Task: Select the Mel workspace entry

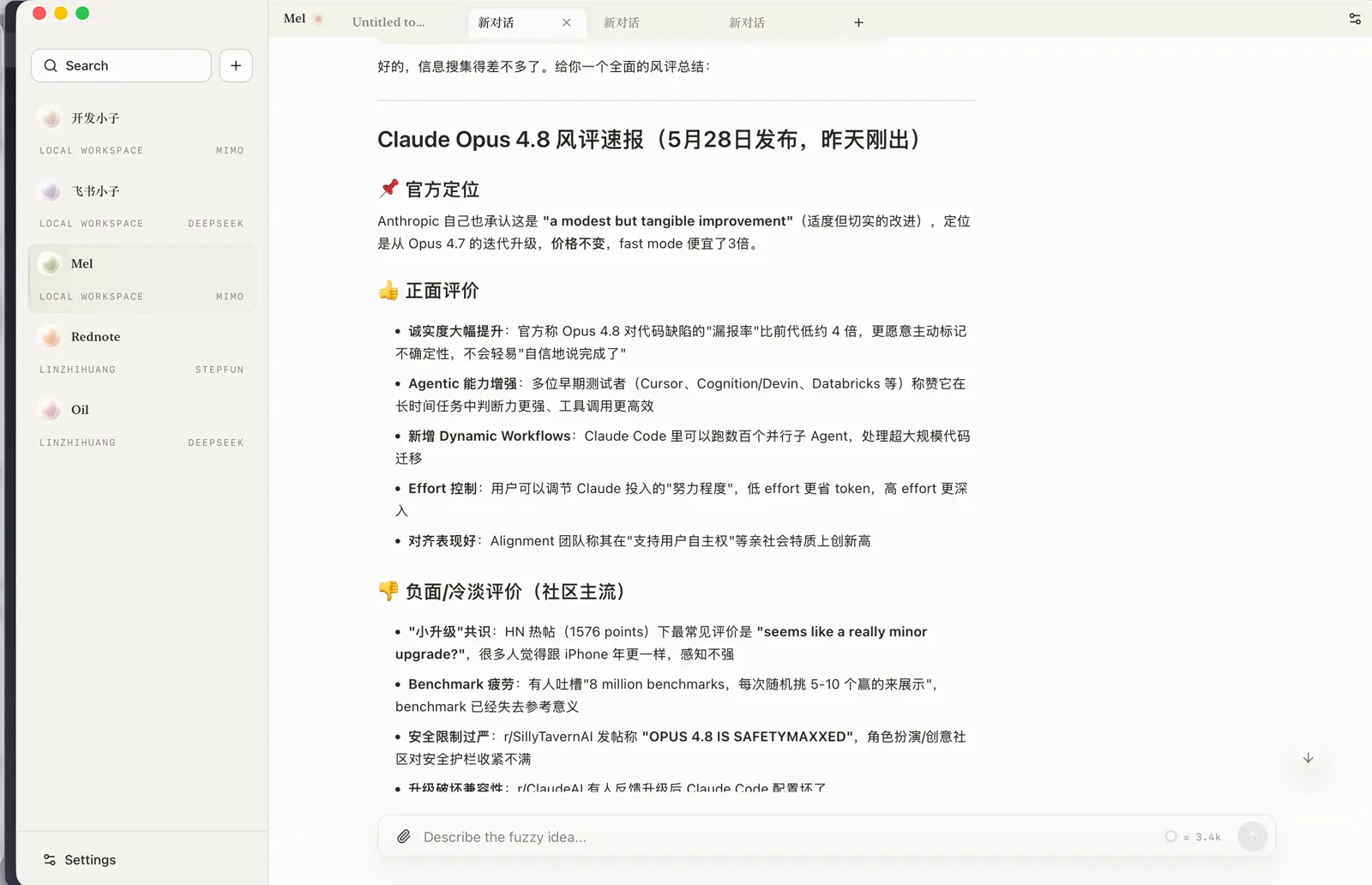Action: click(141, 278)
